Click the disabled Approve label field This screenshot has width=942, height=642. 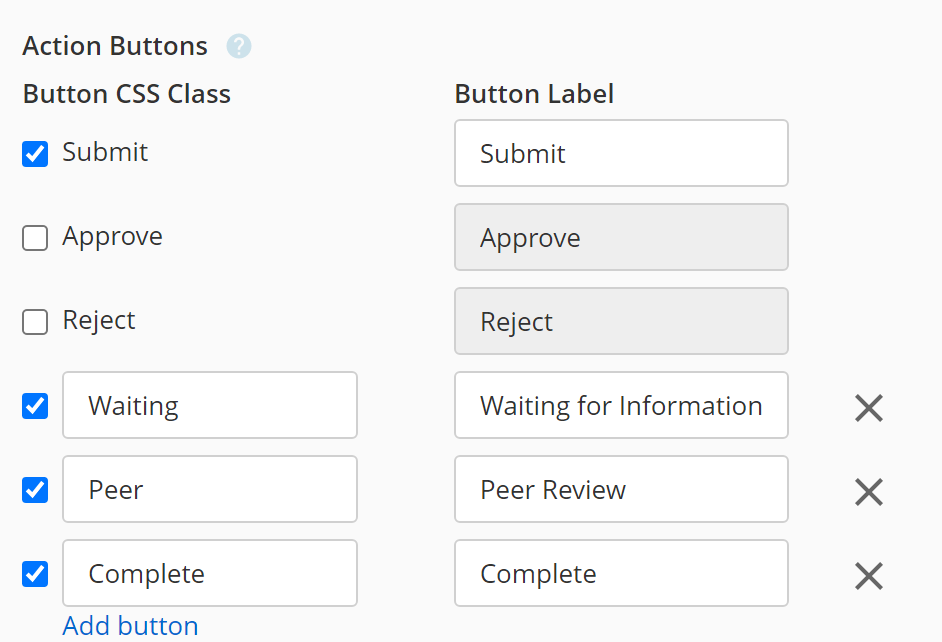pyautogui.click(x=621, y=237)
